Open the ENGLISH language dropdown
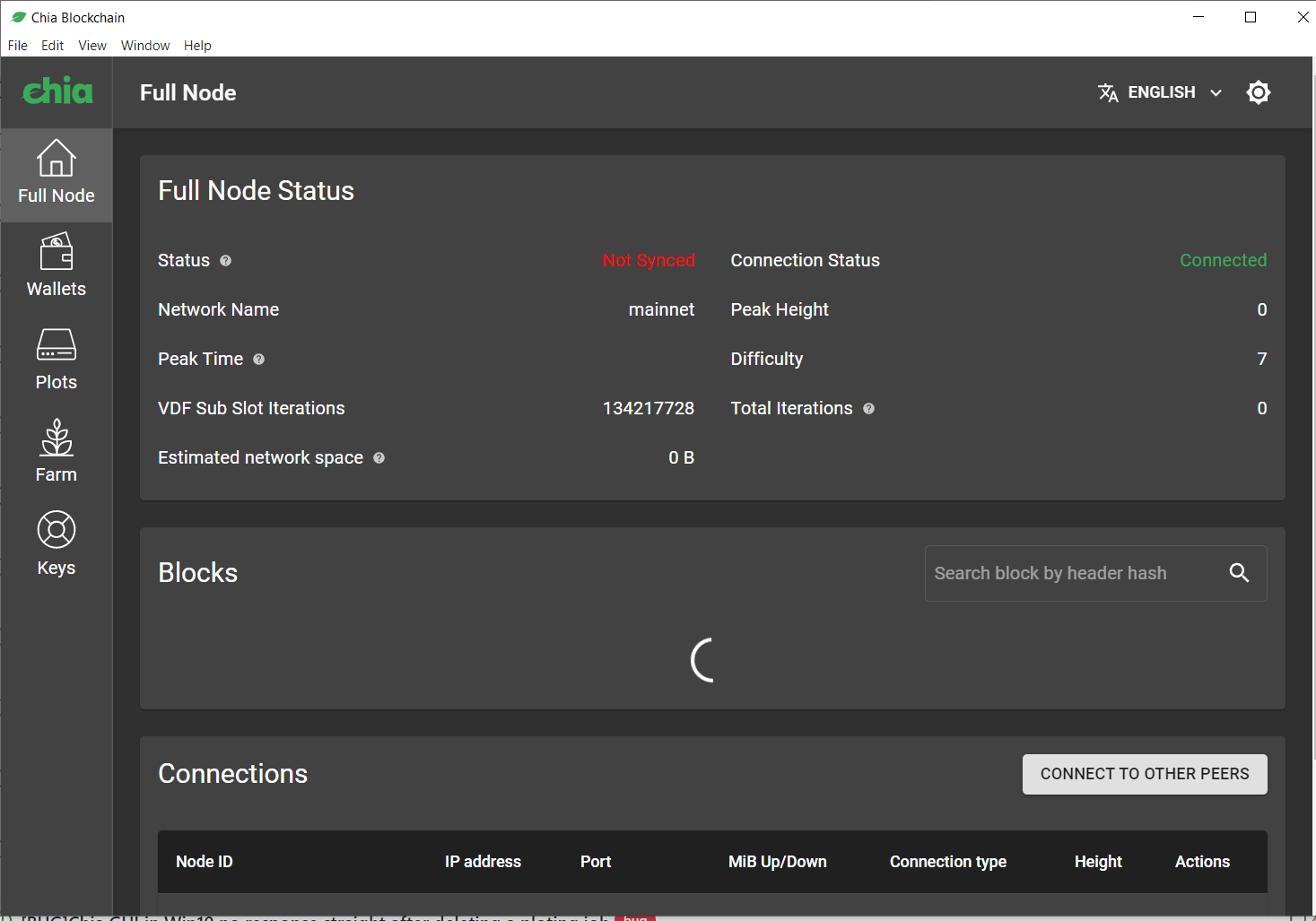This screenshot has width=1316, height=921. (x=1161, y=91)
